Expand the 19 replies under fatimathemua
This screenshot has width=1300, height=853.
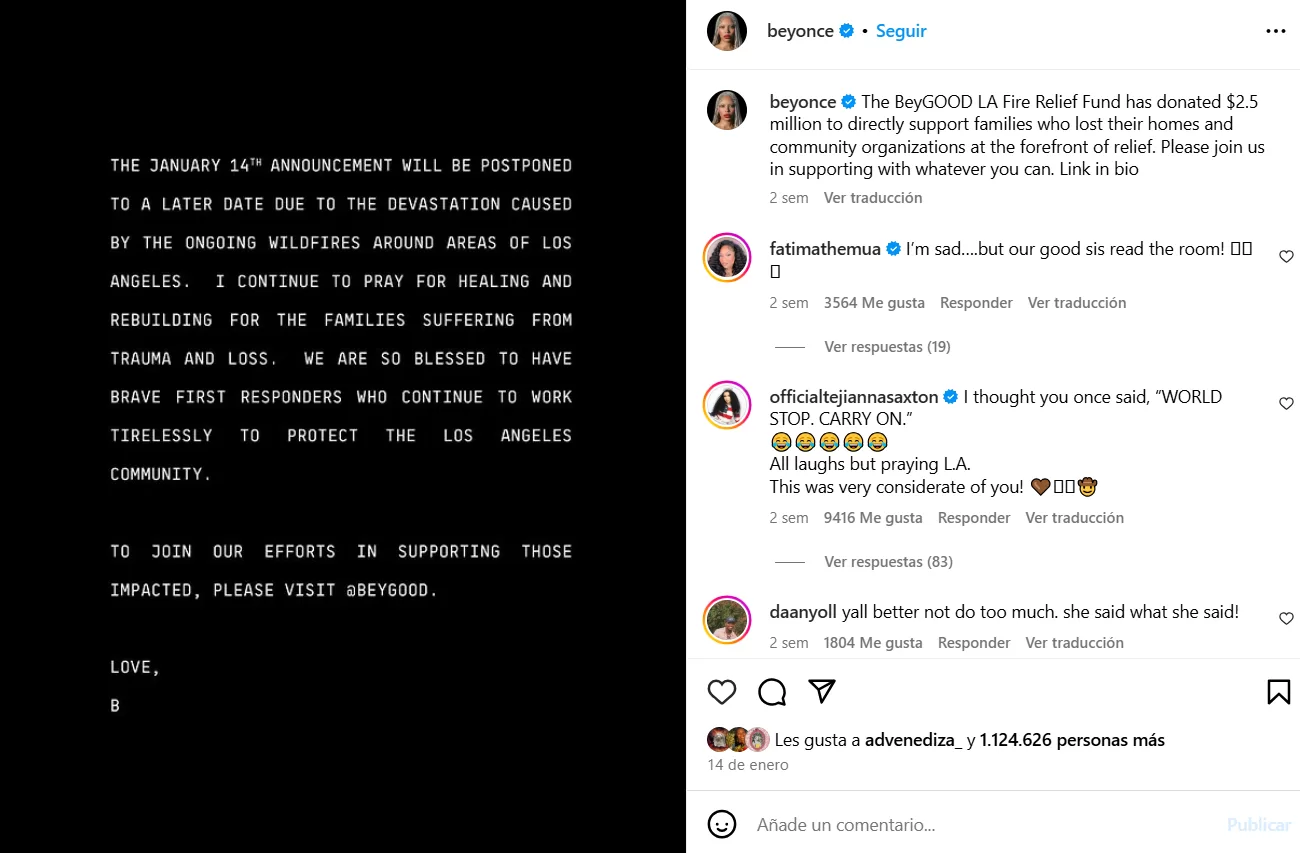pyautogui.click(x=887, y=347)
